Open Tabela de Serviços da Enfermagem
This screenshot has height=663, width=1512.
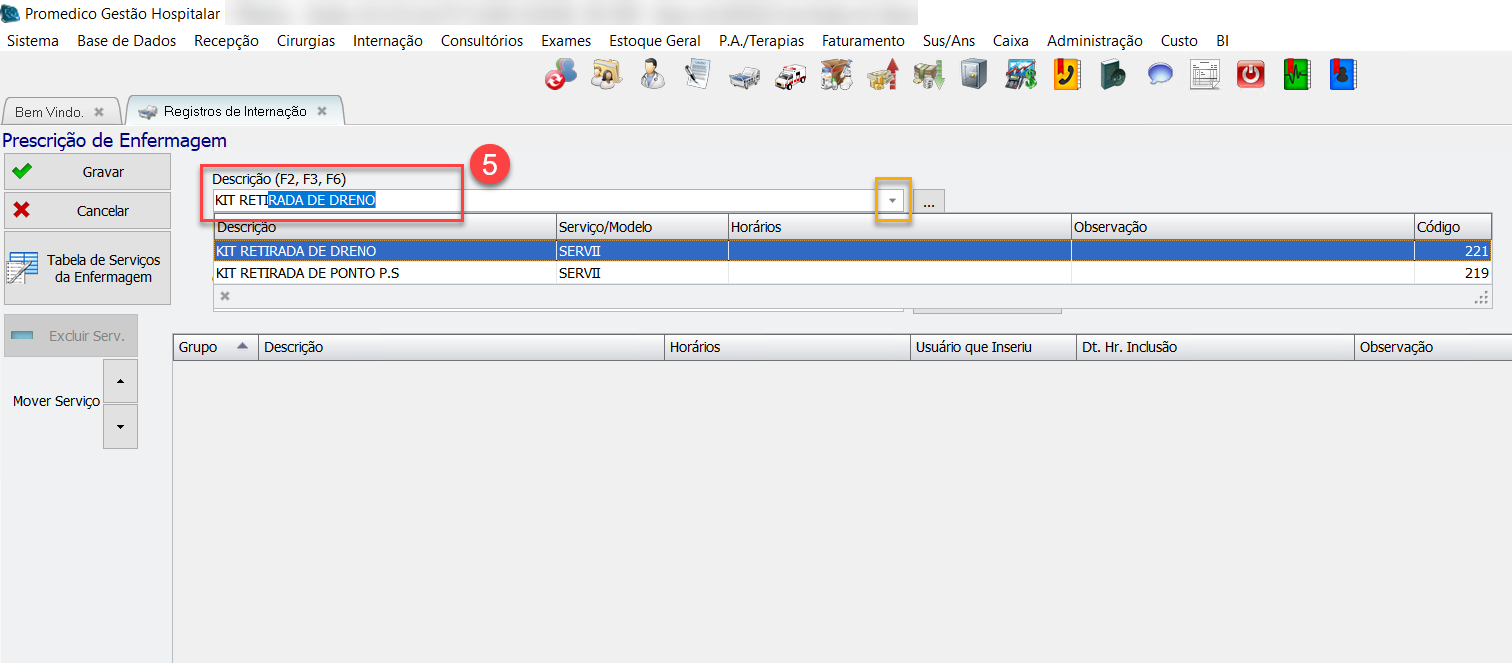click(87, 268)
